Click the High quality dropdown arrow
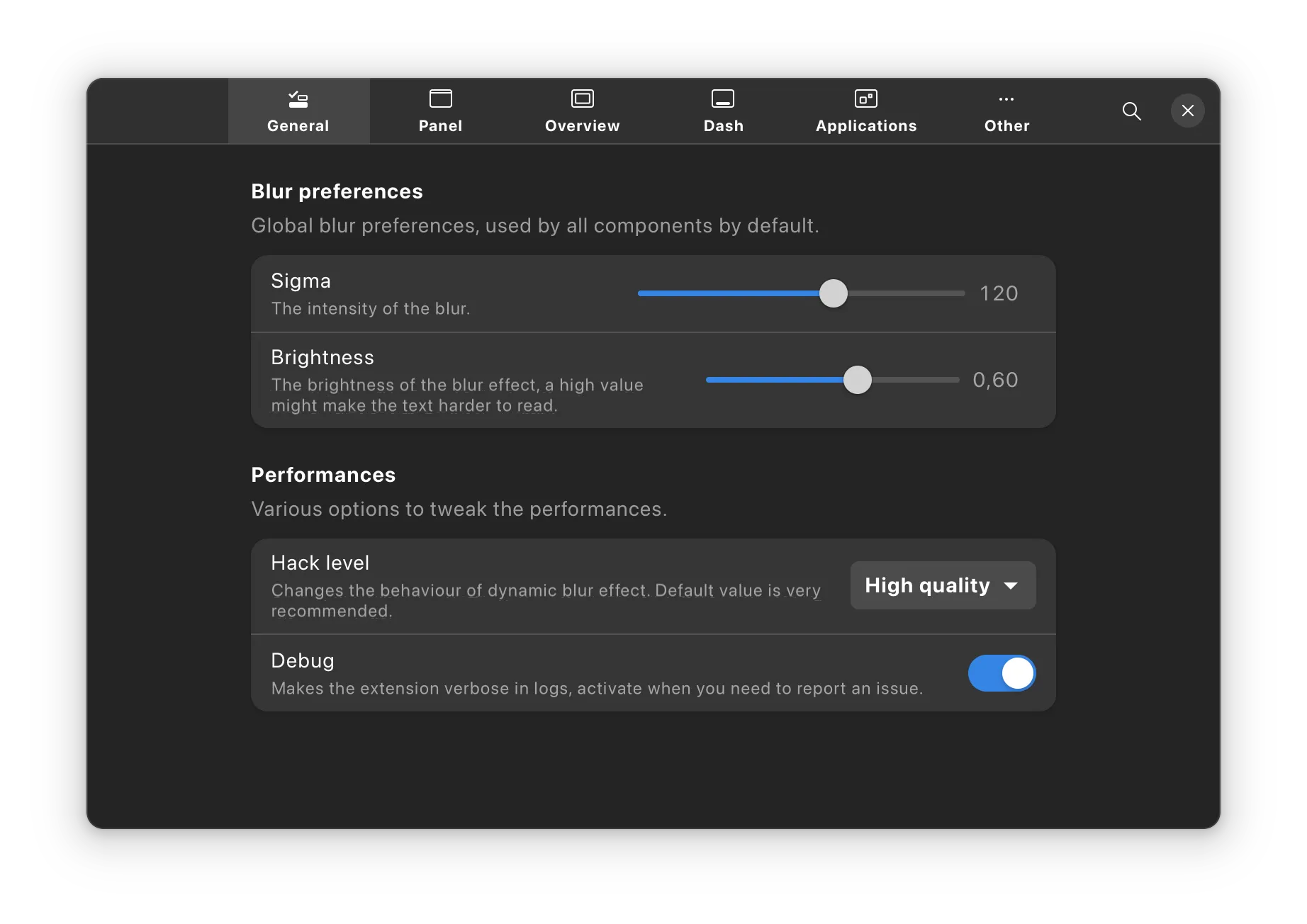This screenshot has width=1307, height=924. (1011, 586)
